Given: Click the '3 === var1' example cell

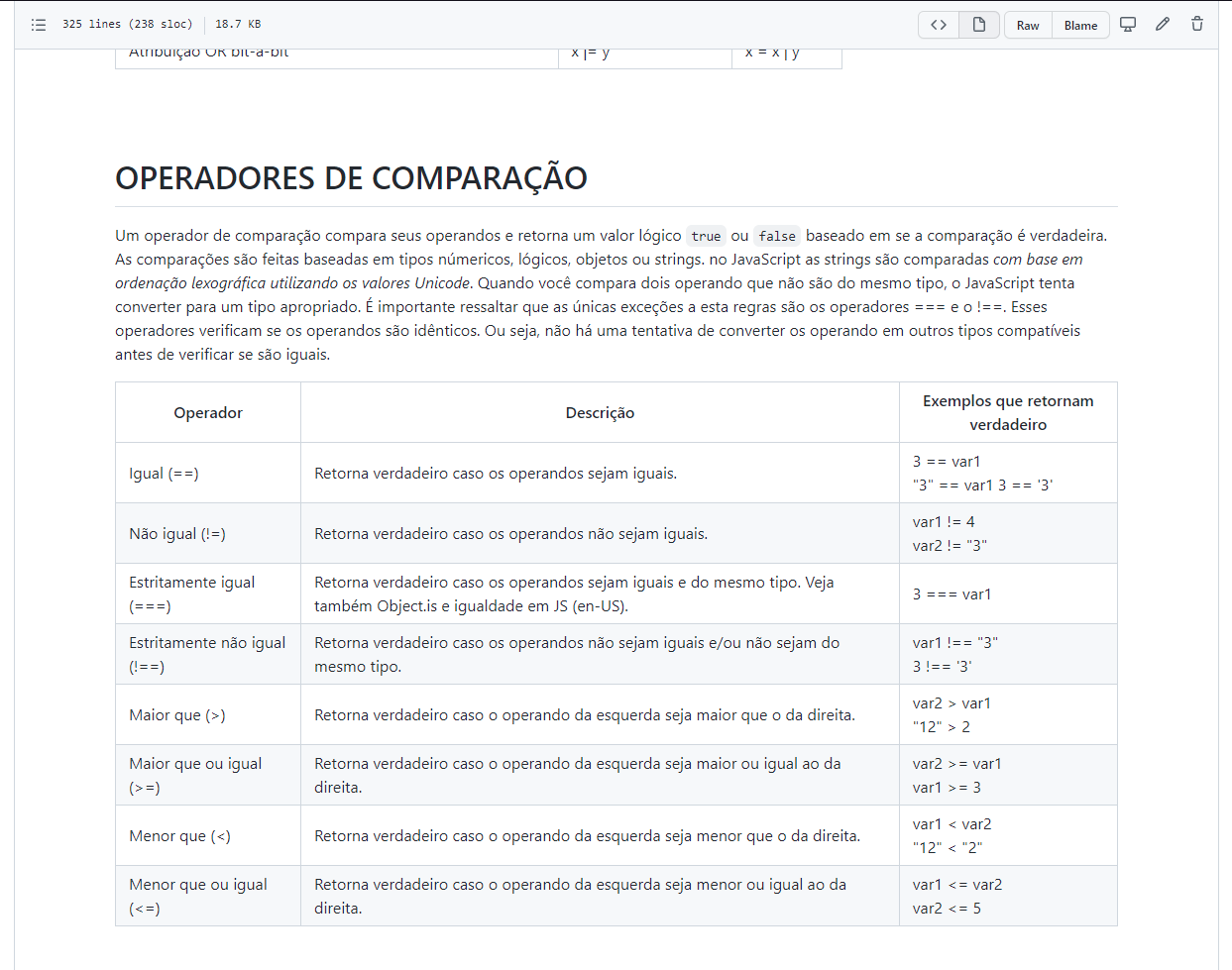Looking at the screenshot, I should click(x=1008, y=594).
